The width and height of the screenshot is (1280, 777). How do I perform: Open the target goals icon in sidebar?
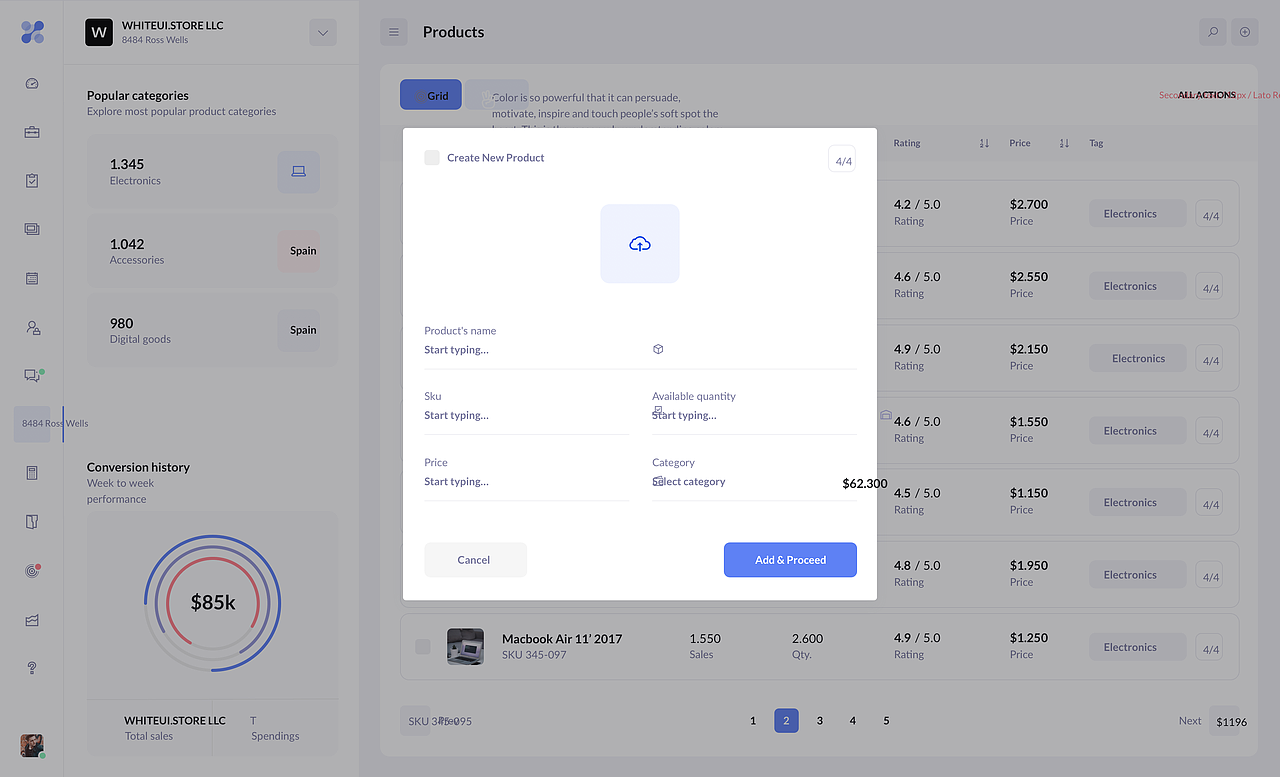[x=32, y=571]
